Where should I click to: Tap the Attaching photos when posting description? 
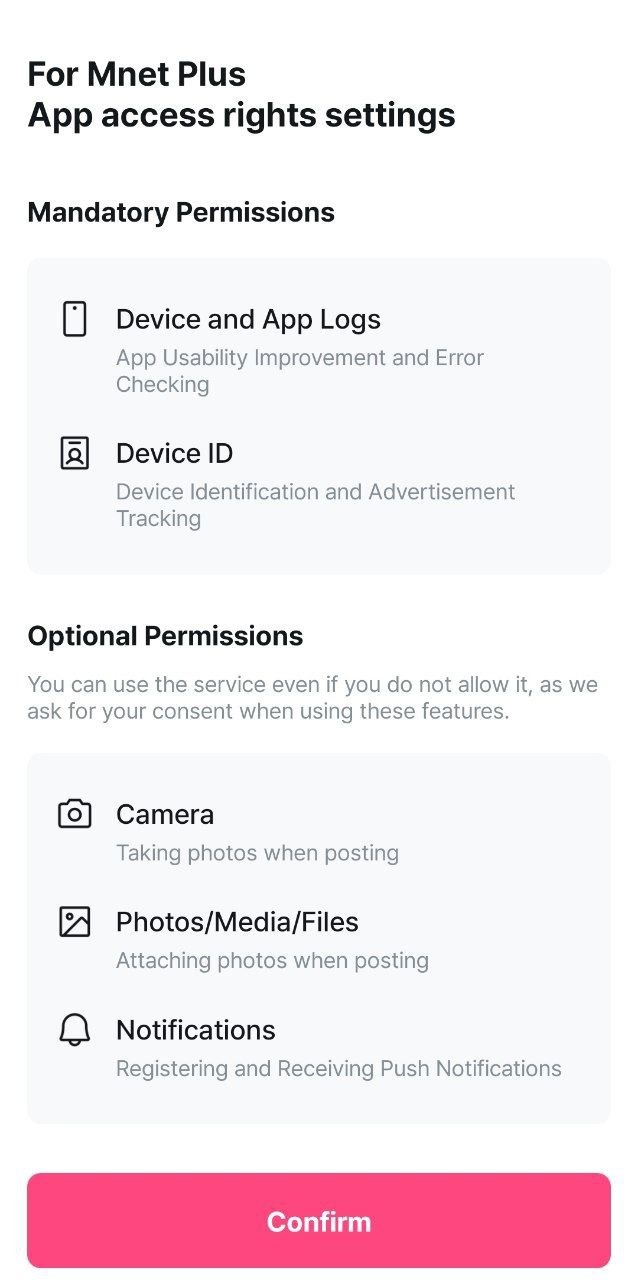click(272, 960)
